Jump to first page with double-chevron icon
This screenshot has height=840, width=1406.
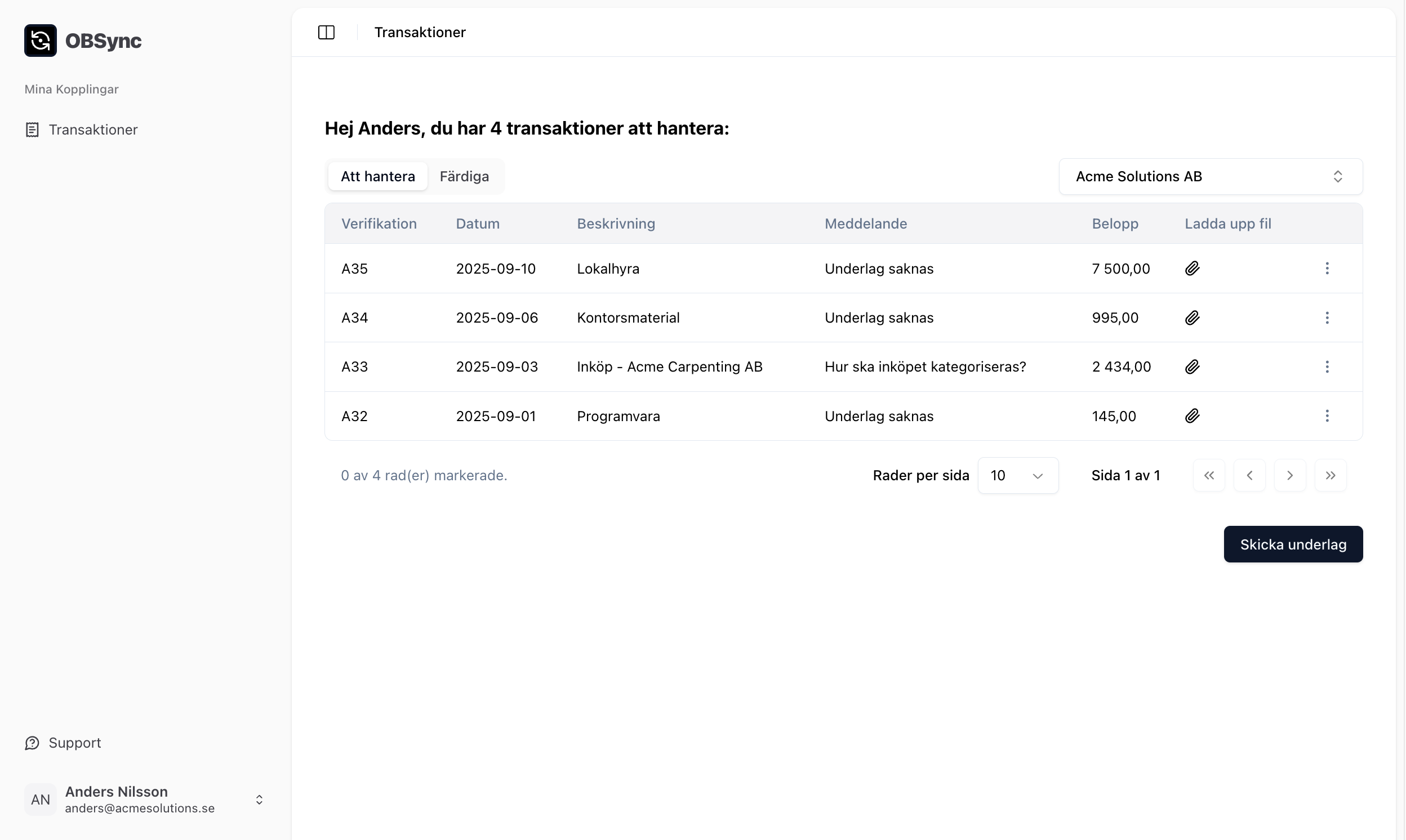click(1209, 475)
